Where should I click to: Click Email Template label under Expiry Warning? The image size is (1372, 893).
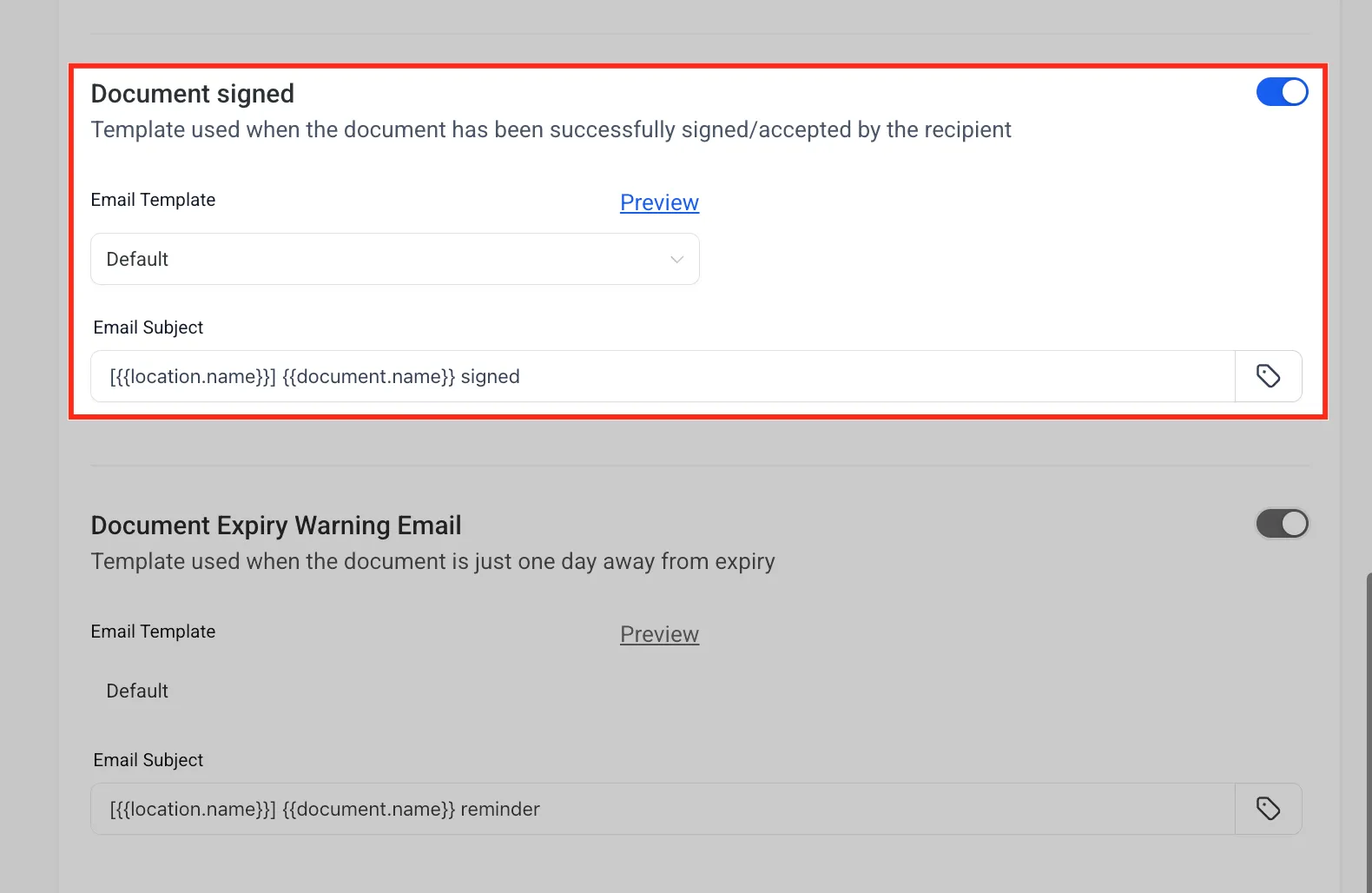[x=153, y=632]
